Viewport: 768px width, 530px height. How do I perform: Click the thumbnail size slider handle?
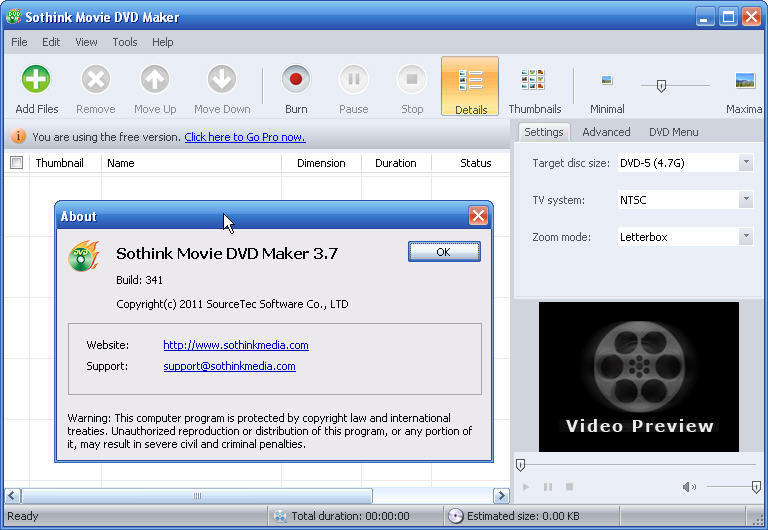(661, 86)
